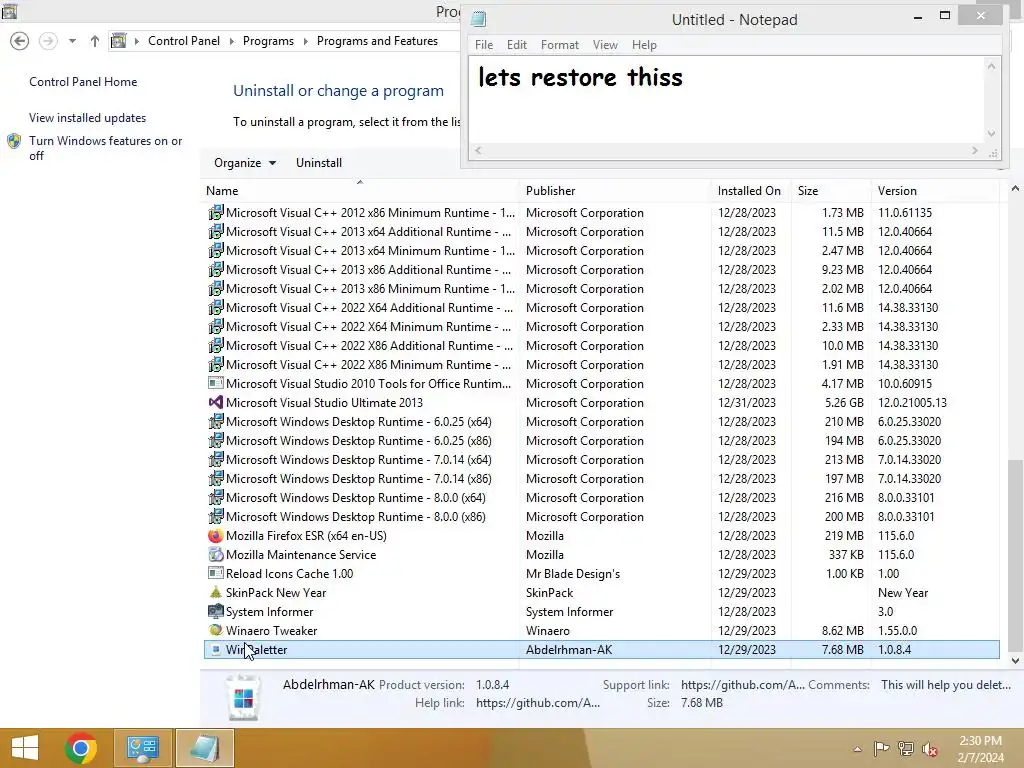The image size is (1024, 768).
Task: Click the large WinPaletter details pane icon
Action: click(x=243, y=698)
